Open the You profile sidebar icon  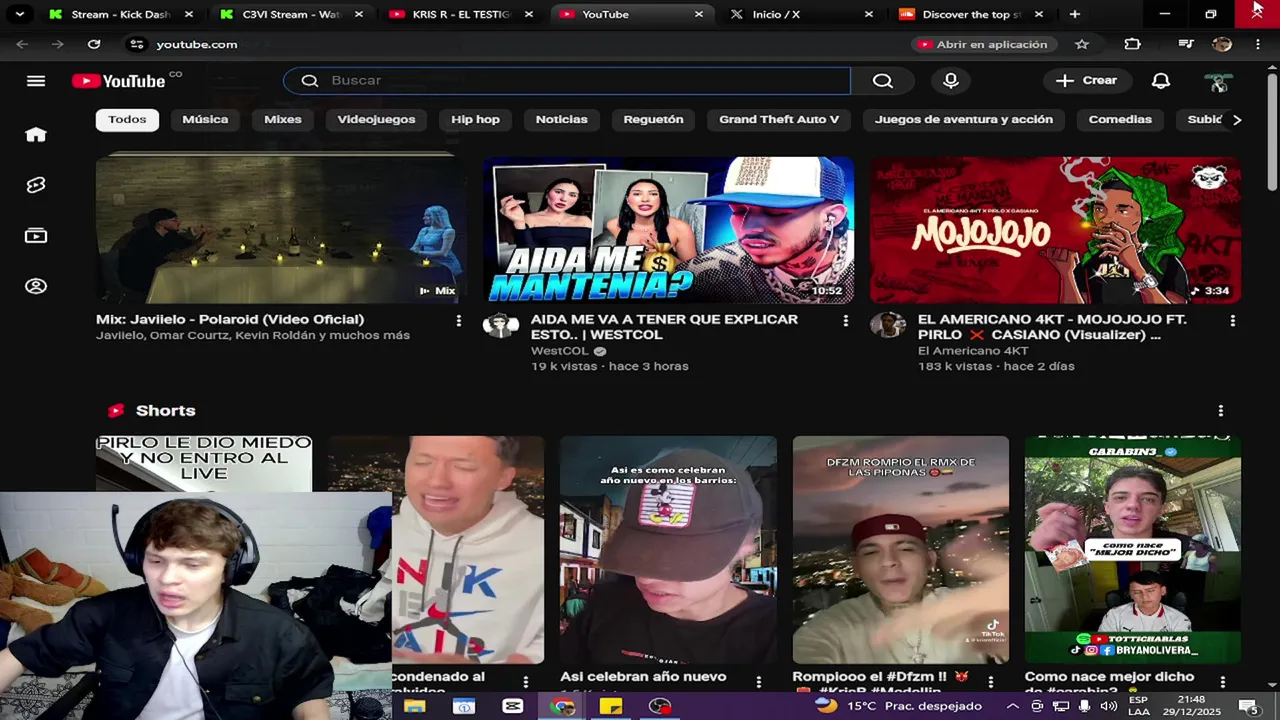pos(36,286)
